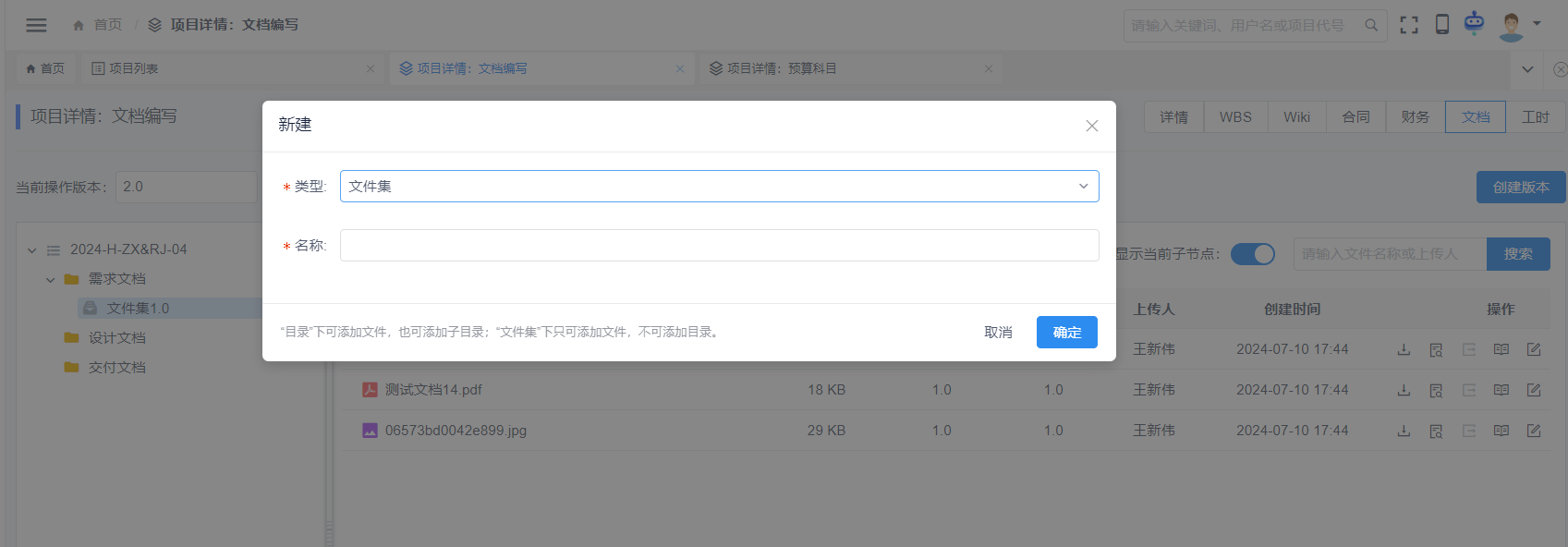Screen dimensions: 1568x547
Task: Click the home icon in the breadcrumb
Action: point(79,25)
